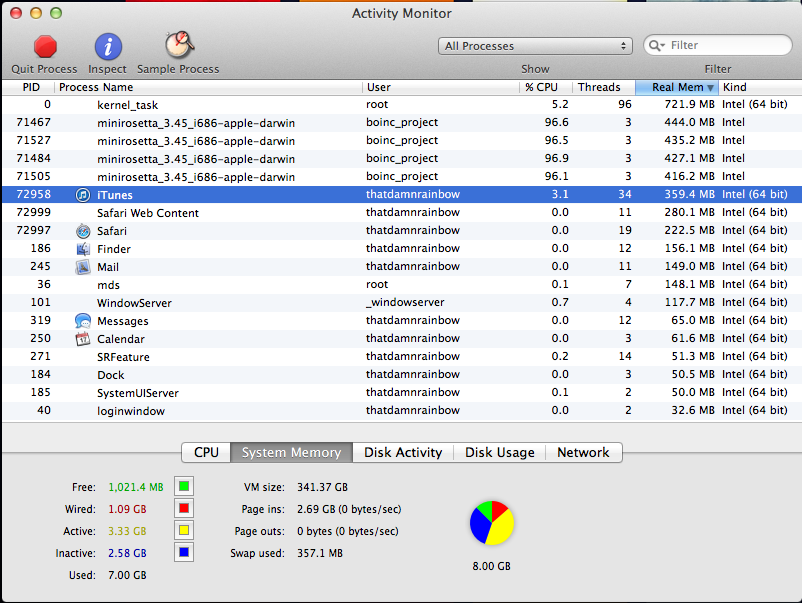Viewport: 802px width, 603px height.
Task: Sort by the PID column header
Action: [29, 87]
